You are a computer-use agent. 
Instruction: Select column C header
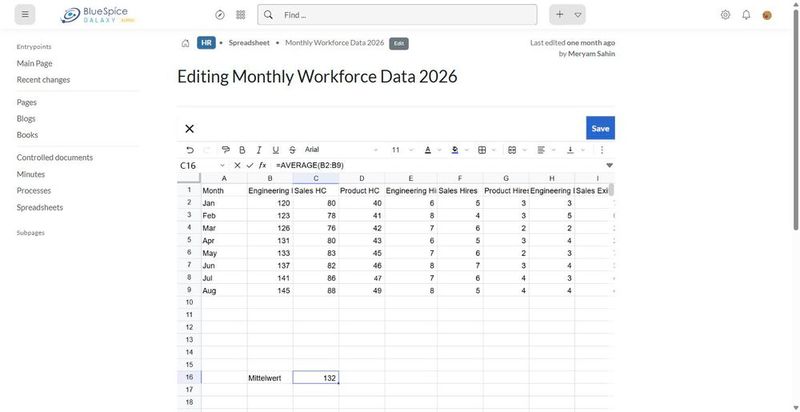pos(316,178)
